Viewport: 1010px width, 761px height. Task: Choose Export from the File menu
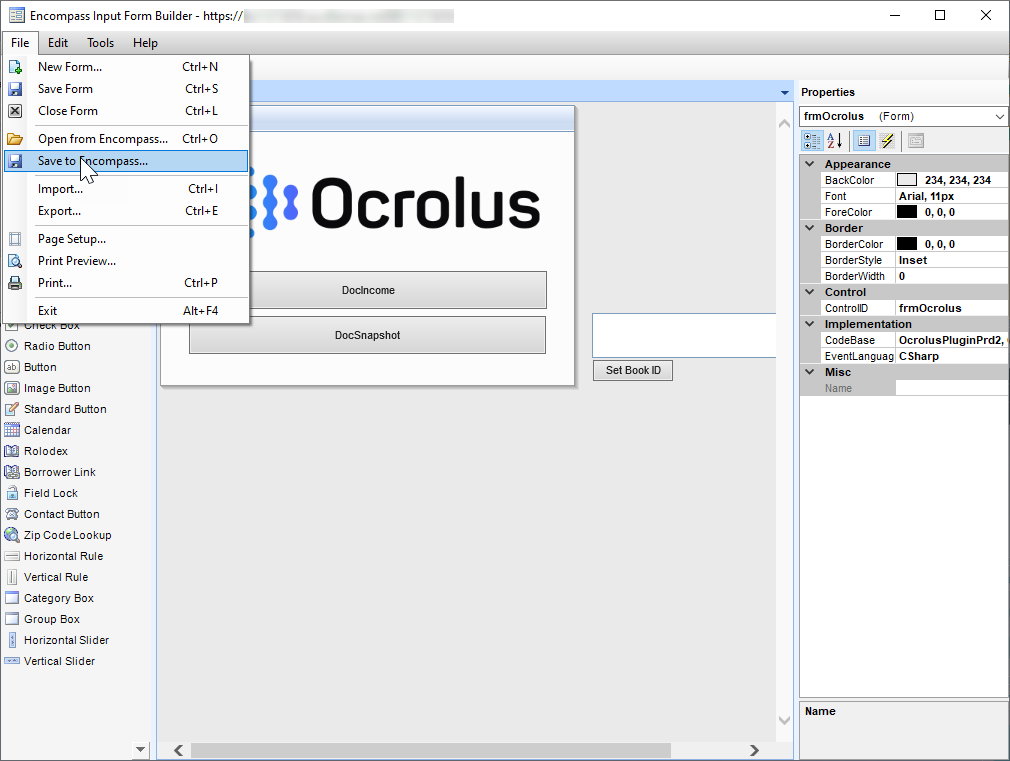(126, 211)
